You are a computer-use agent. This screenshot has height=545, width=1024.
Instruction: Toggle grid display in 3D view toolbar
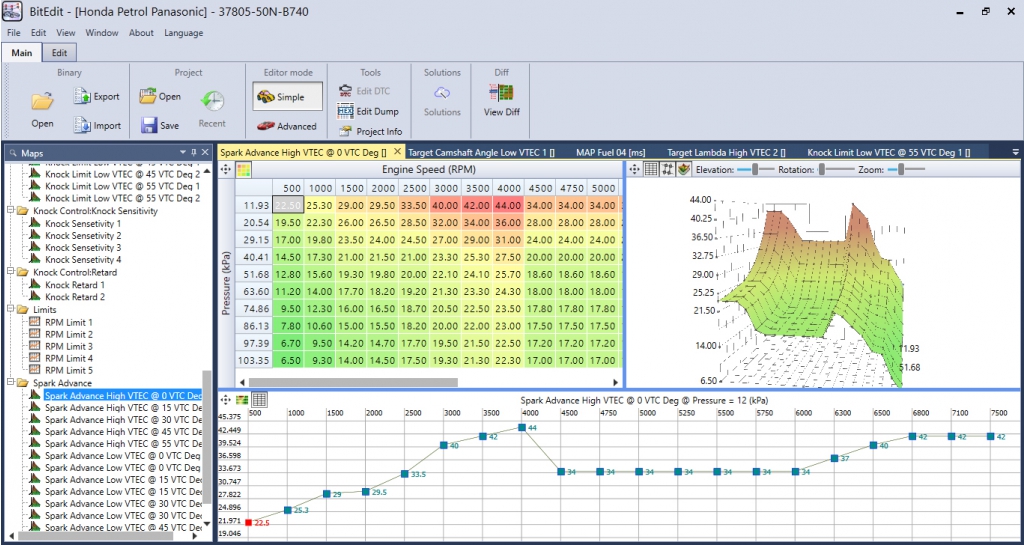[x=651, y=170]
